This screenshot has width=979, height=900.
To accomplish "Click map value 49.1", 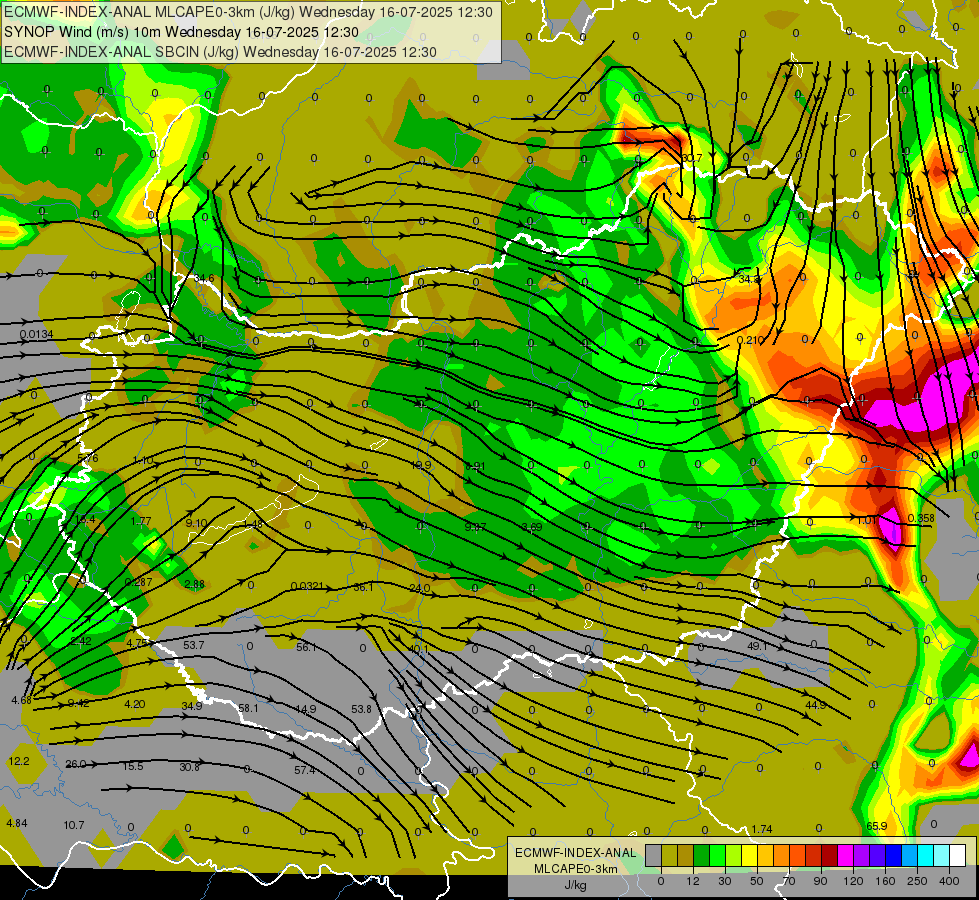I will click(x=757, y=645).
